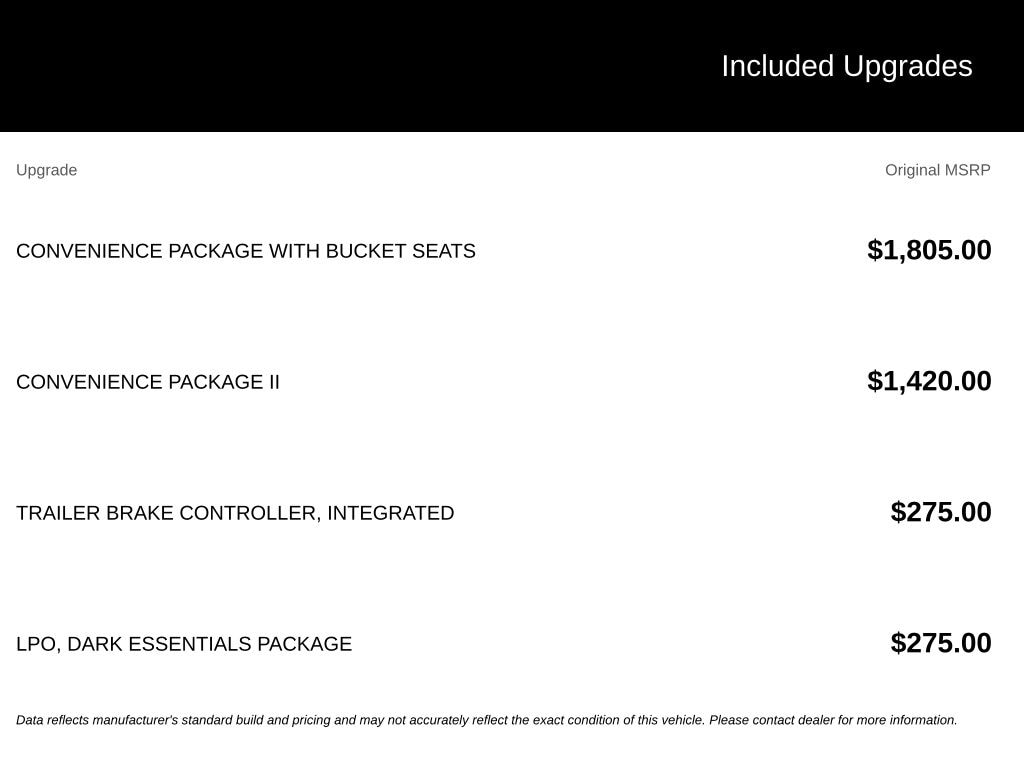Click the 'Data reflects manufacturer's standard build' sentence
Image resolution: width=1024 pixels, height=768 pixels.
tap(360, 720)
